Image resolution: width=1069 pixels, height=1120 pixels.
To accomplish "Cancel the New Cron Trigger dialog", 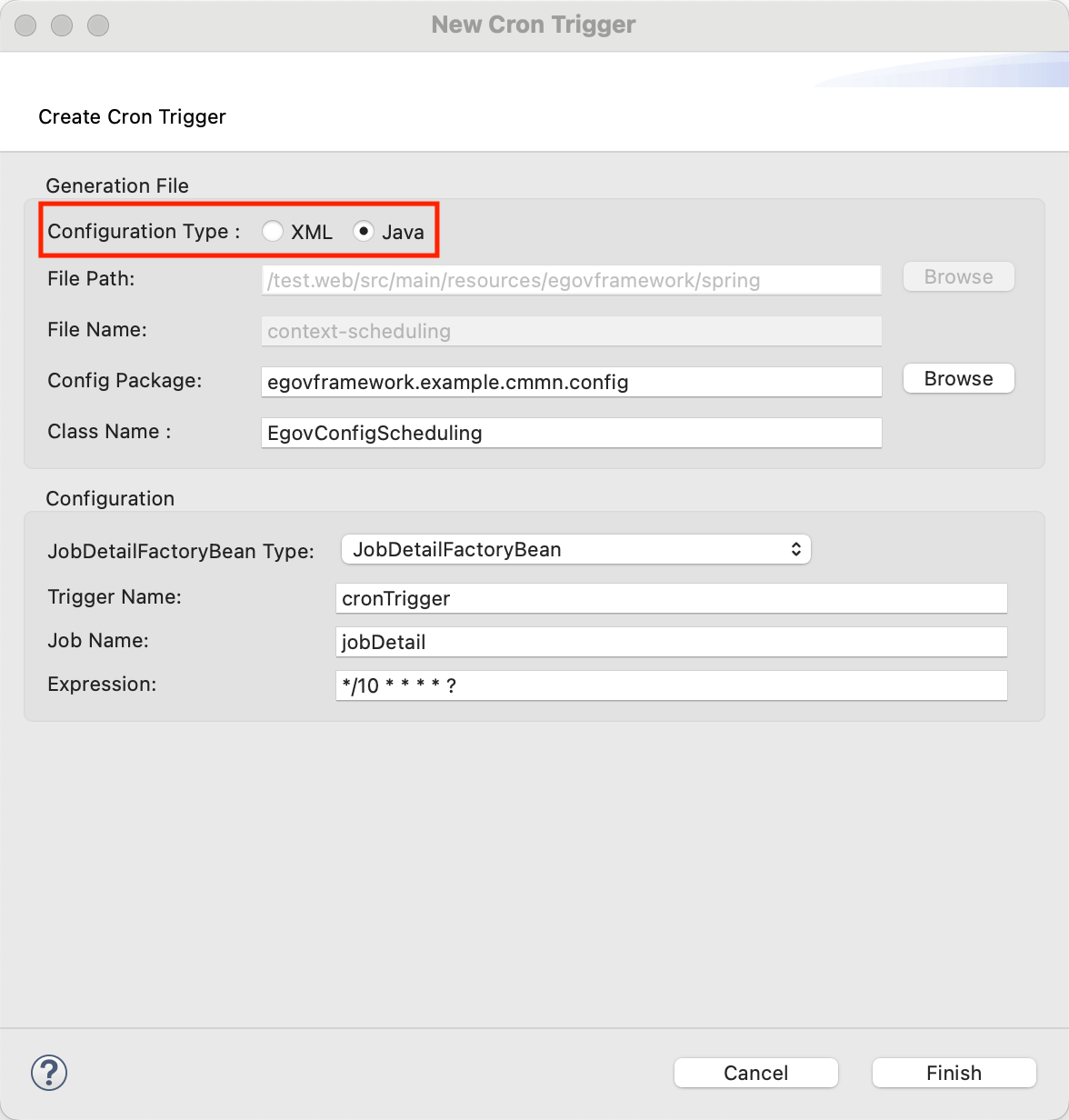I will pos(755,1073).
